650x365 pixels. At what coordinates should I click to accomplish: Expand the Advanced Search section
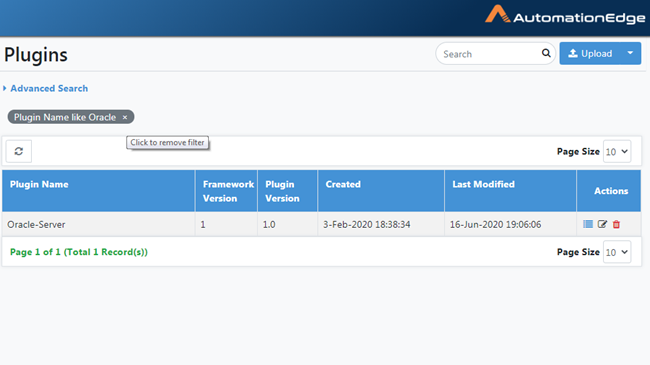pyautogui.click(x=46, y=88)
